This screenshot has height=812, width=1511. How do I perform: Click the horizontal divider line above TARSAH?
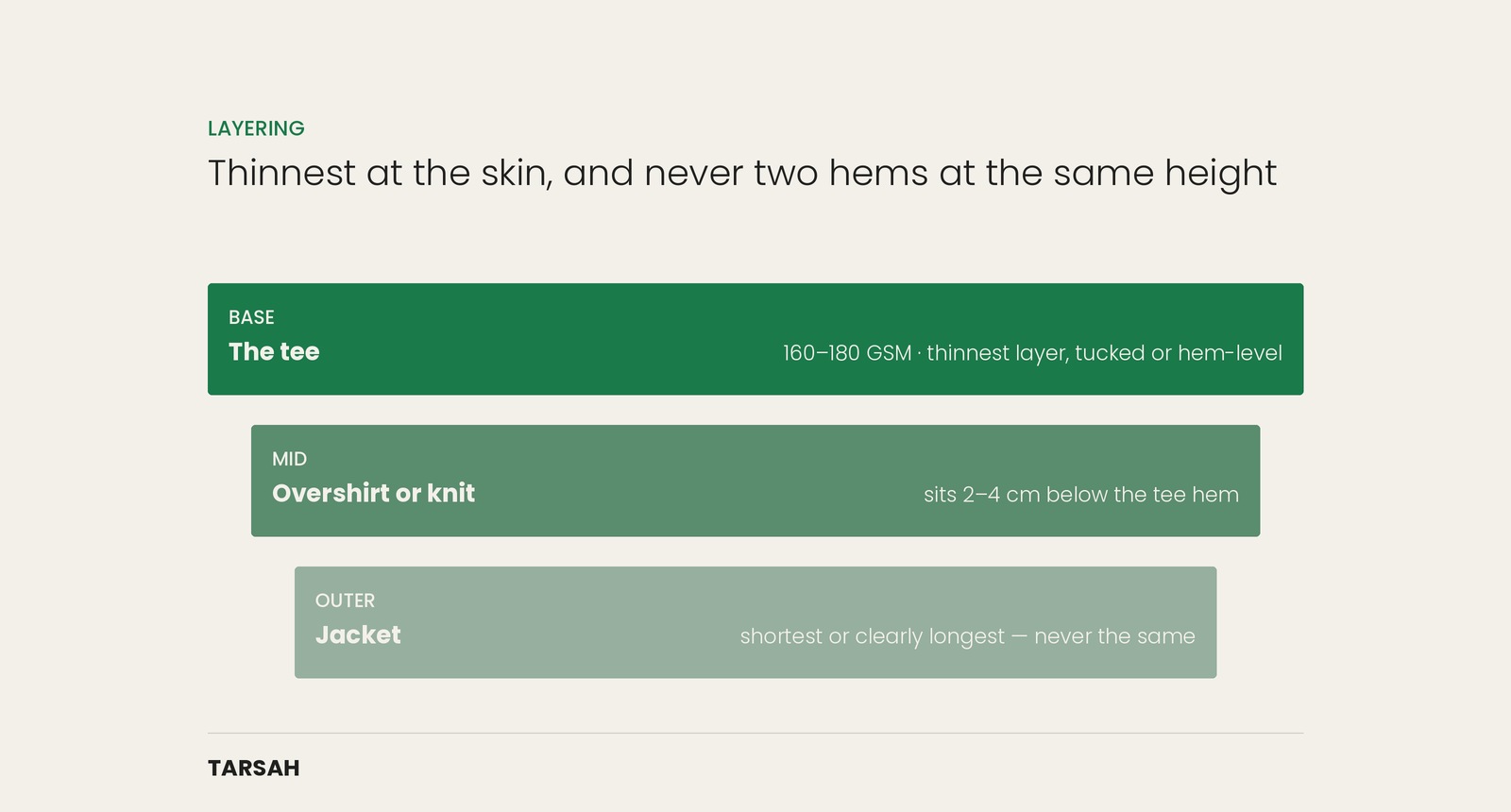click(755, 733)
